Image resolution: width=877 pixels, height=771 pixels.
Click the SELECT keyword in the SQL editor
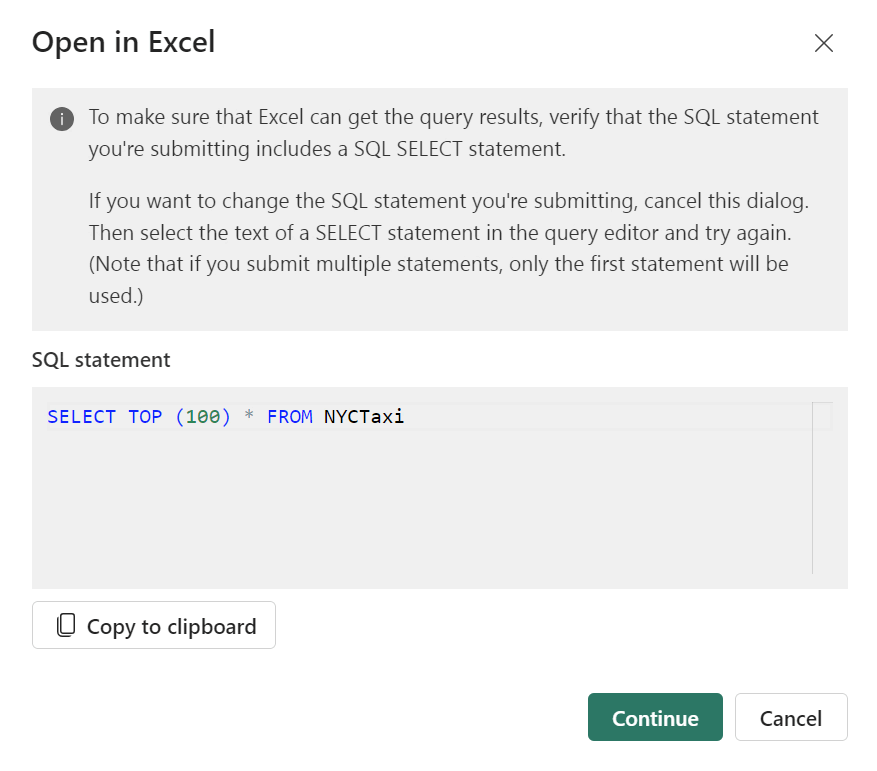tap(81, 417)
